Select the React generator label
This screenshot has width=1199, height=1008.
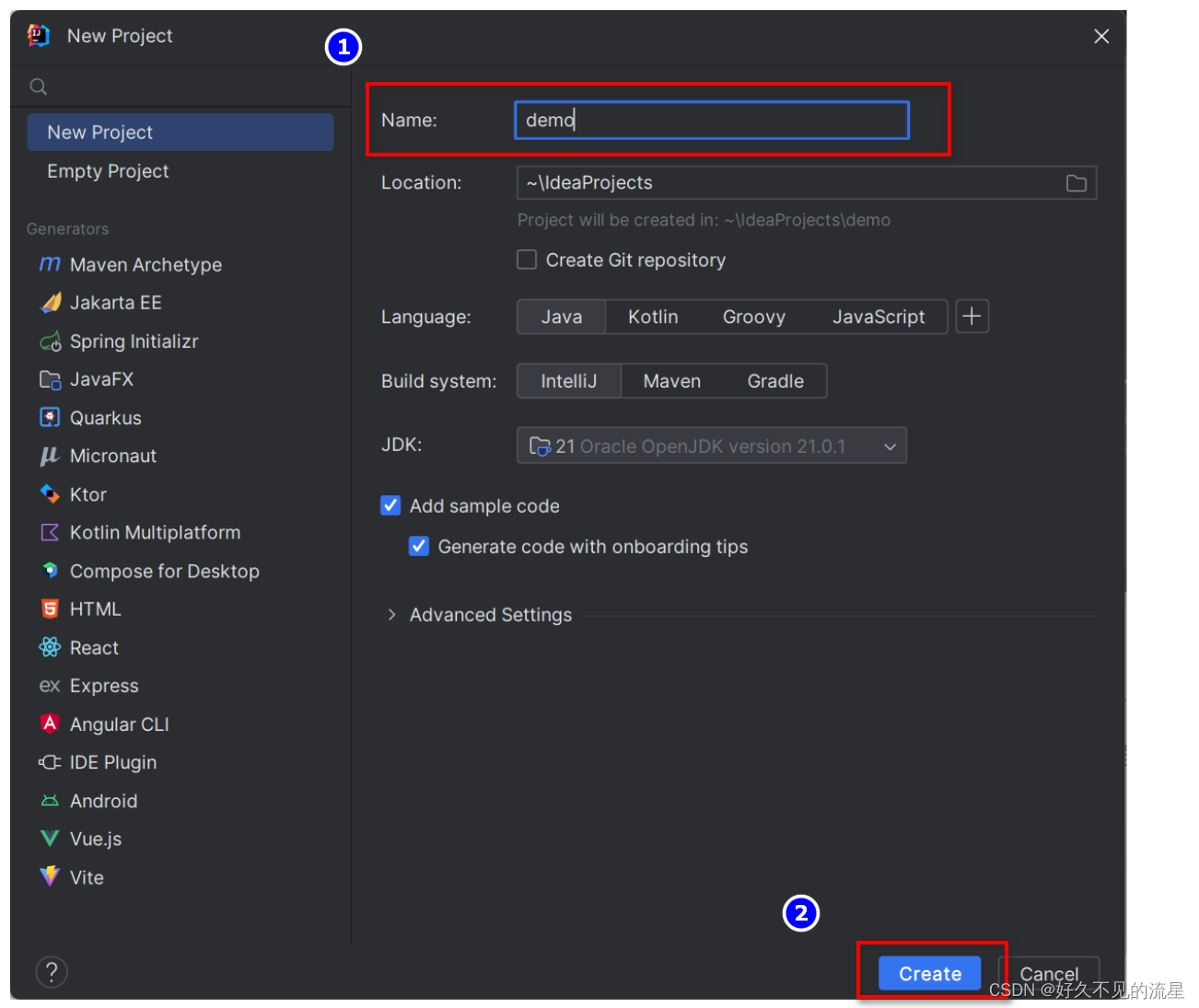click(94, 648)
